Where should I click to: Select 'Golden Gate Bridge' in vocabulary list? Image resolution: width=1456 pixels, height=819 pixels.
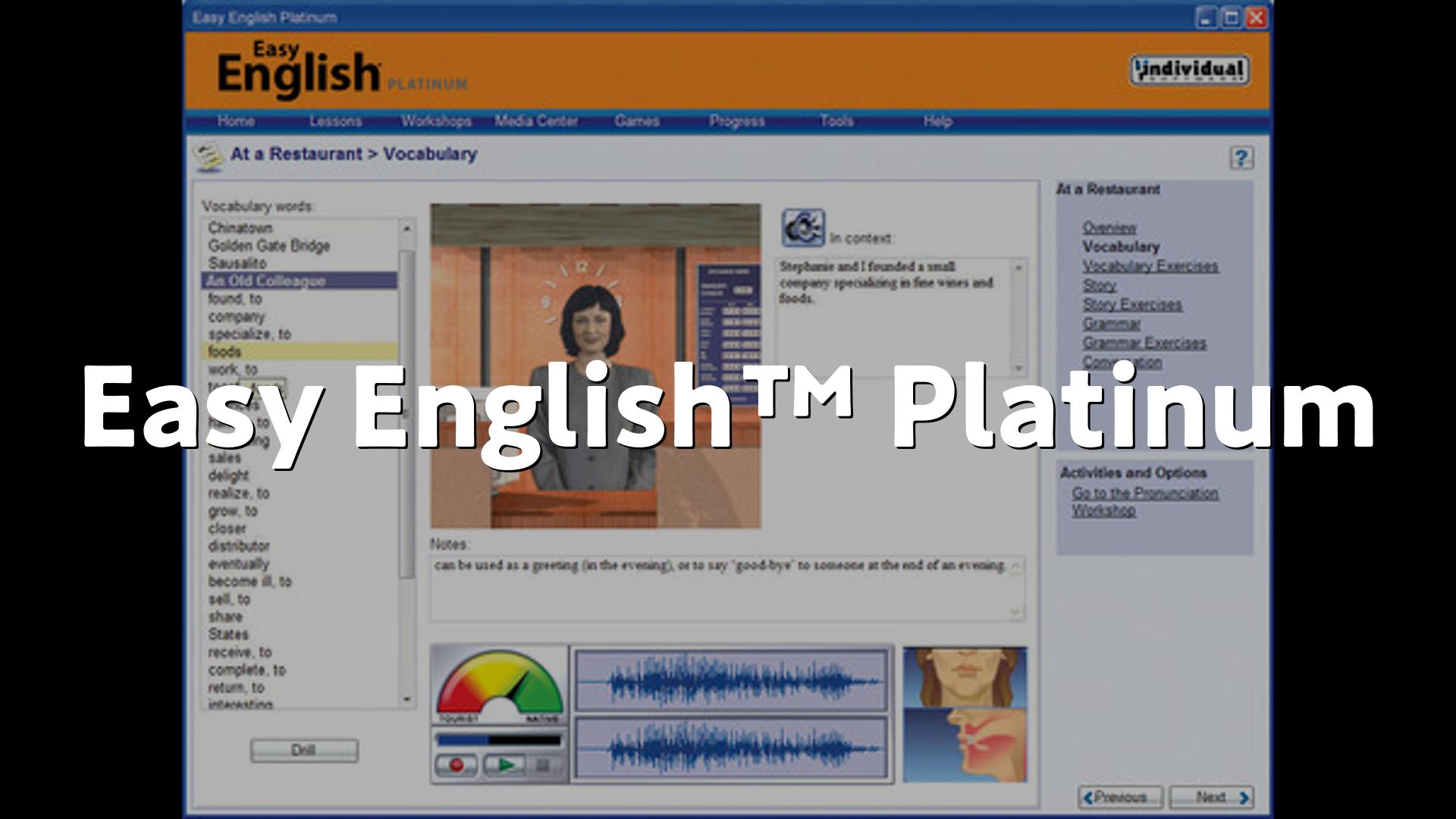coord(269,246)
